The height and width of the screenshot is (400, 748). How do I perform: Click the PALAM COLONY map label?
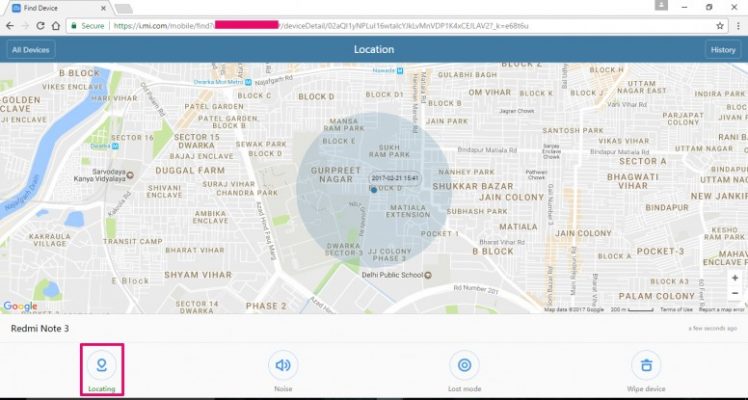pyautogui.click(x=656, y=296)
